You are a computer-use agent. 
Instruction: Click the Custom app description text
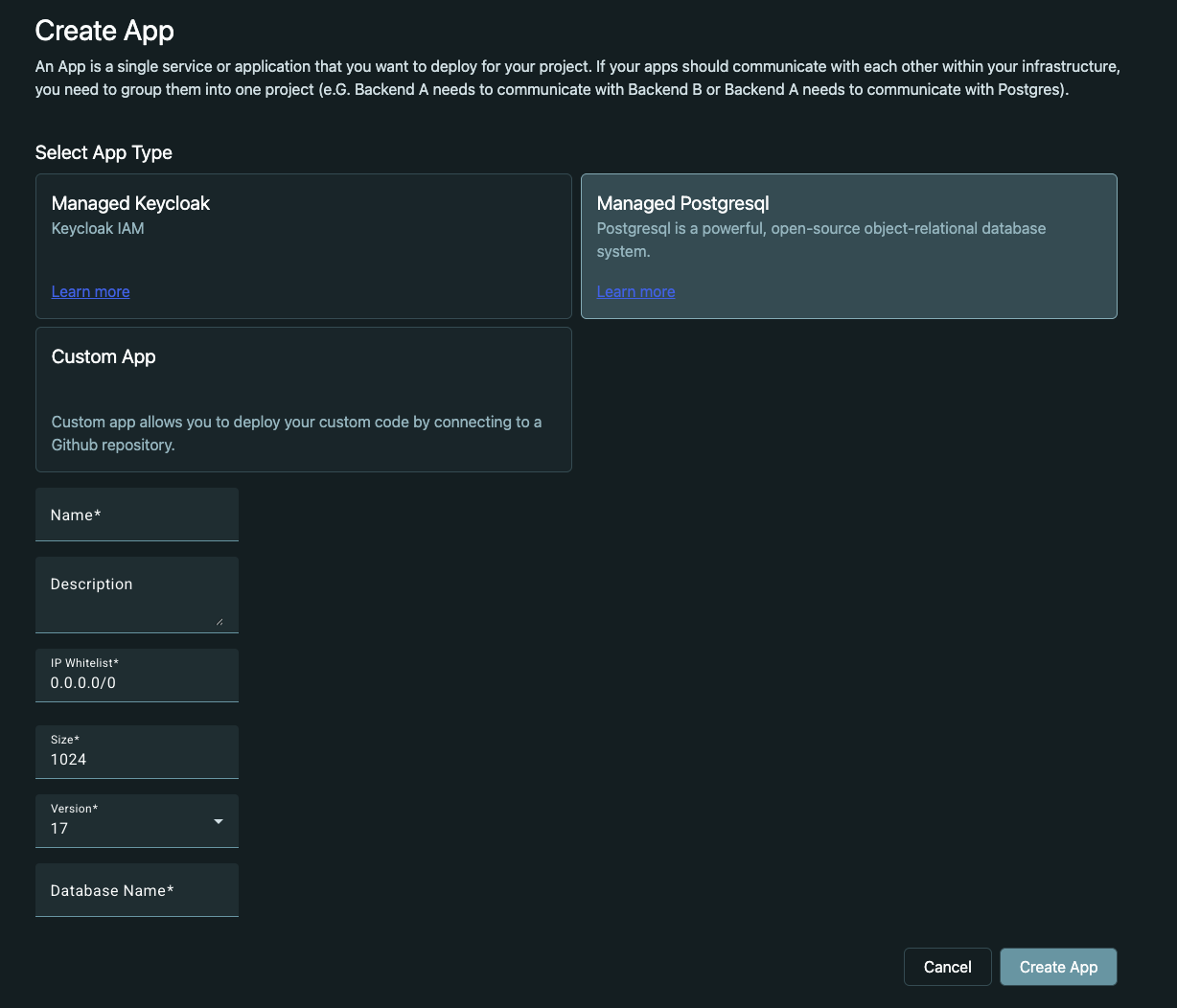(296, 433)
